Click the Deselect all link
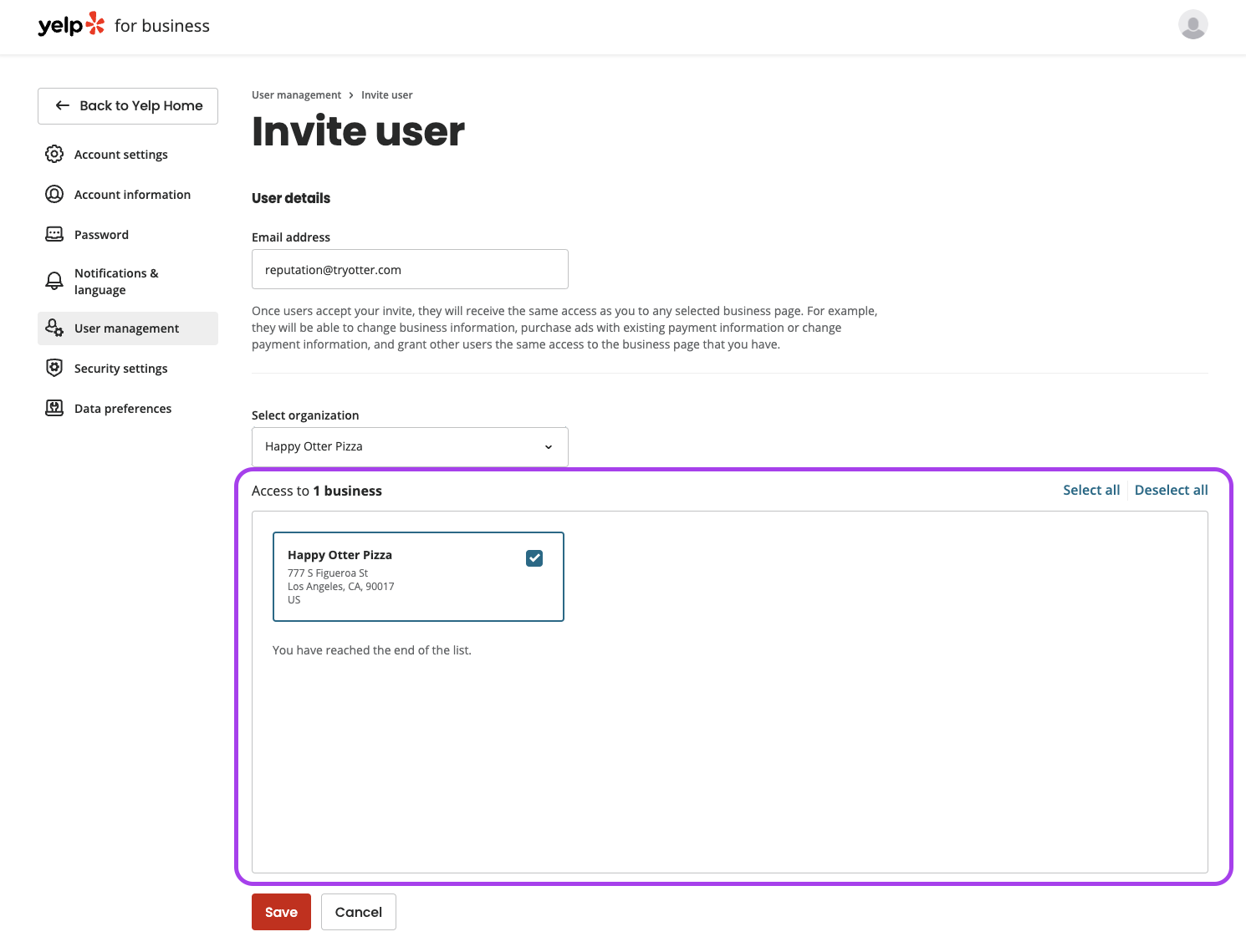The width and height of the screenshot is (1246, 952). [x=1171, y=490]
